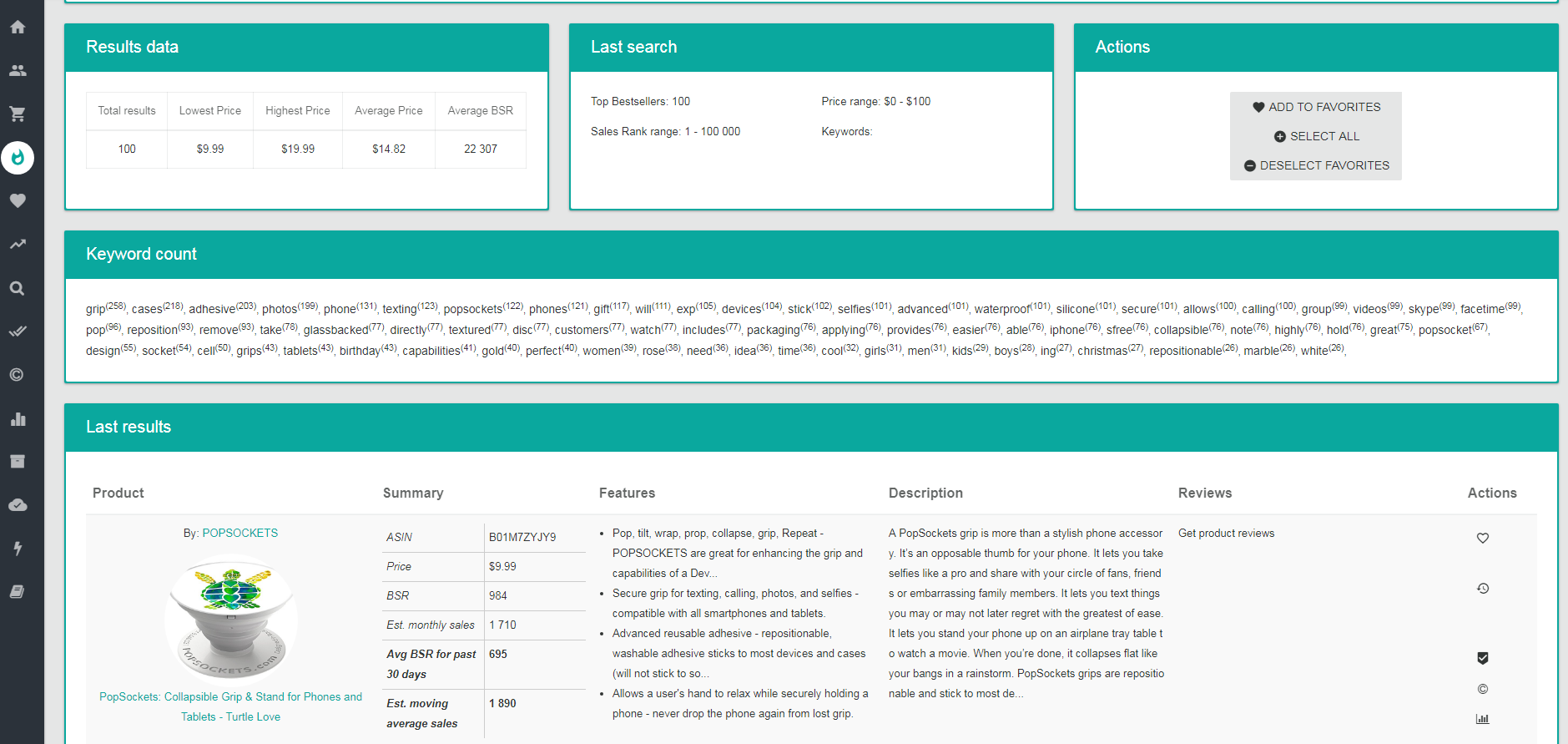This screenshot has height=744, width=1568.
Task: Click the shield checkmark product action icon
Action: 1483,658
